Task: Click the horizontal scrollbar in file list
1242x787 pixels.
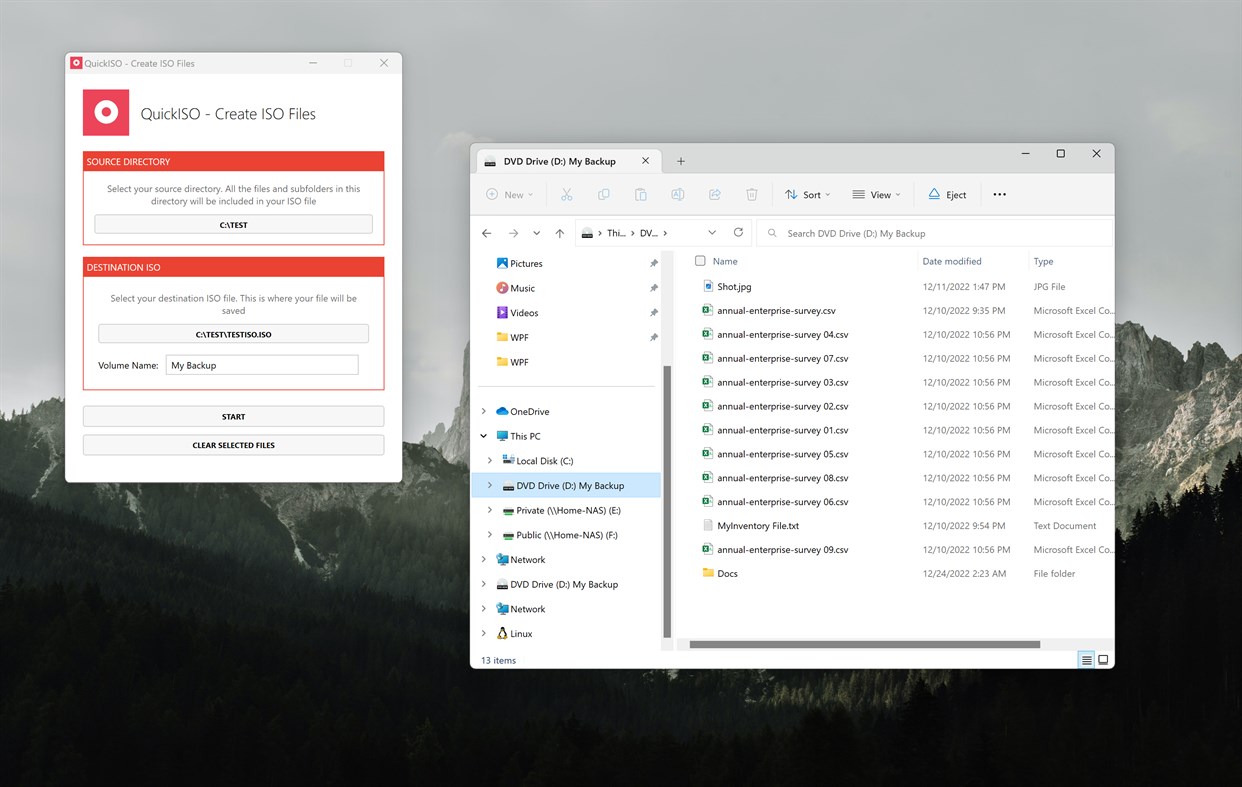Action: [865, 644]
